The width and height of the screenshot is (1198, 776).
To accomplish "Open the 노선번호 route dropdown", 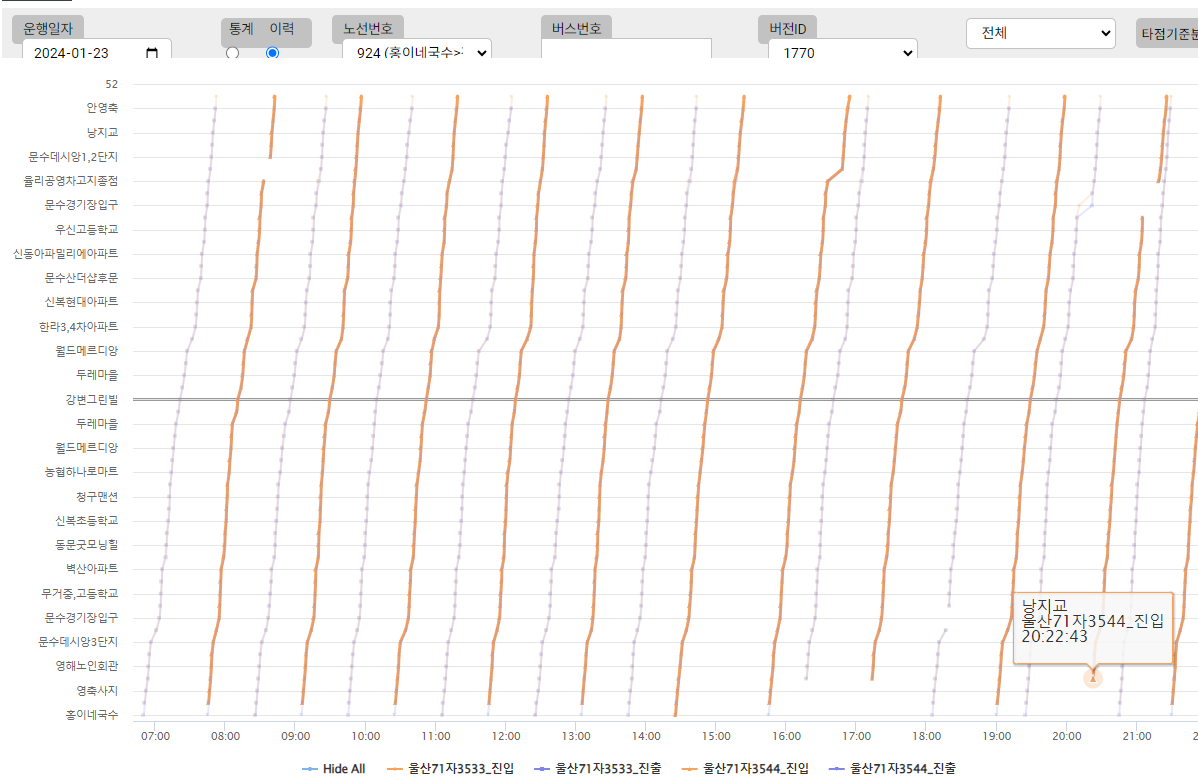I will click(x=416, y=53).
